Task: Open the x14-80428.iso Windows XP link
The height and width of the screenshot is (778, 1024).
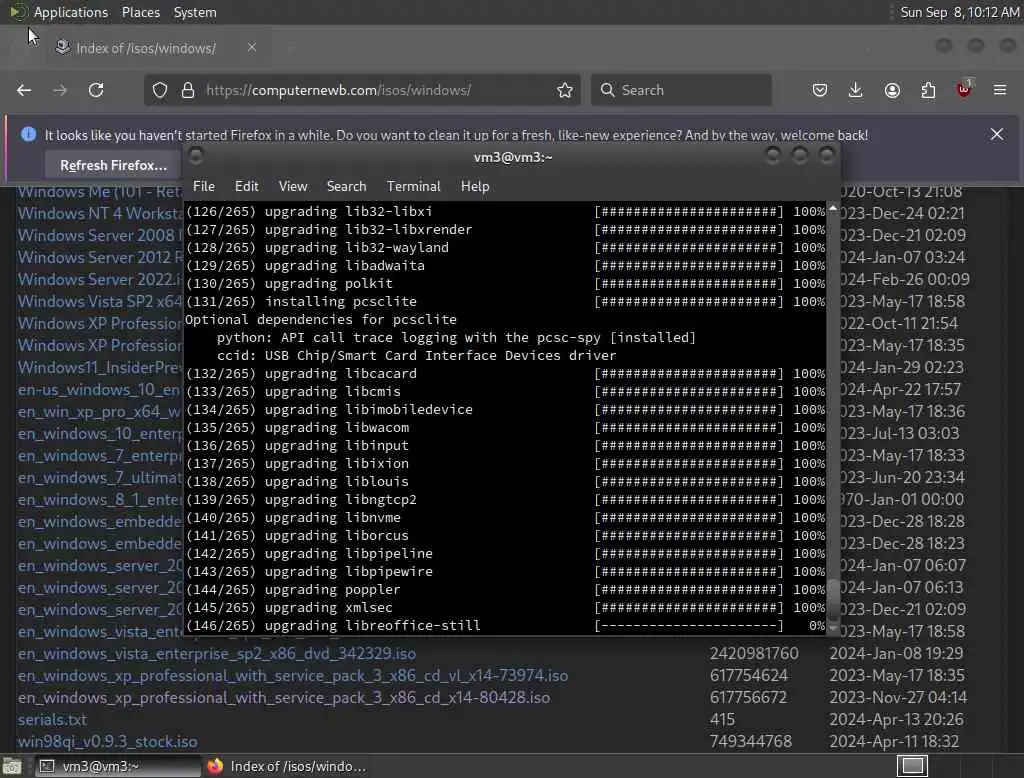Action: [283, 698]
